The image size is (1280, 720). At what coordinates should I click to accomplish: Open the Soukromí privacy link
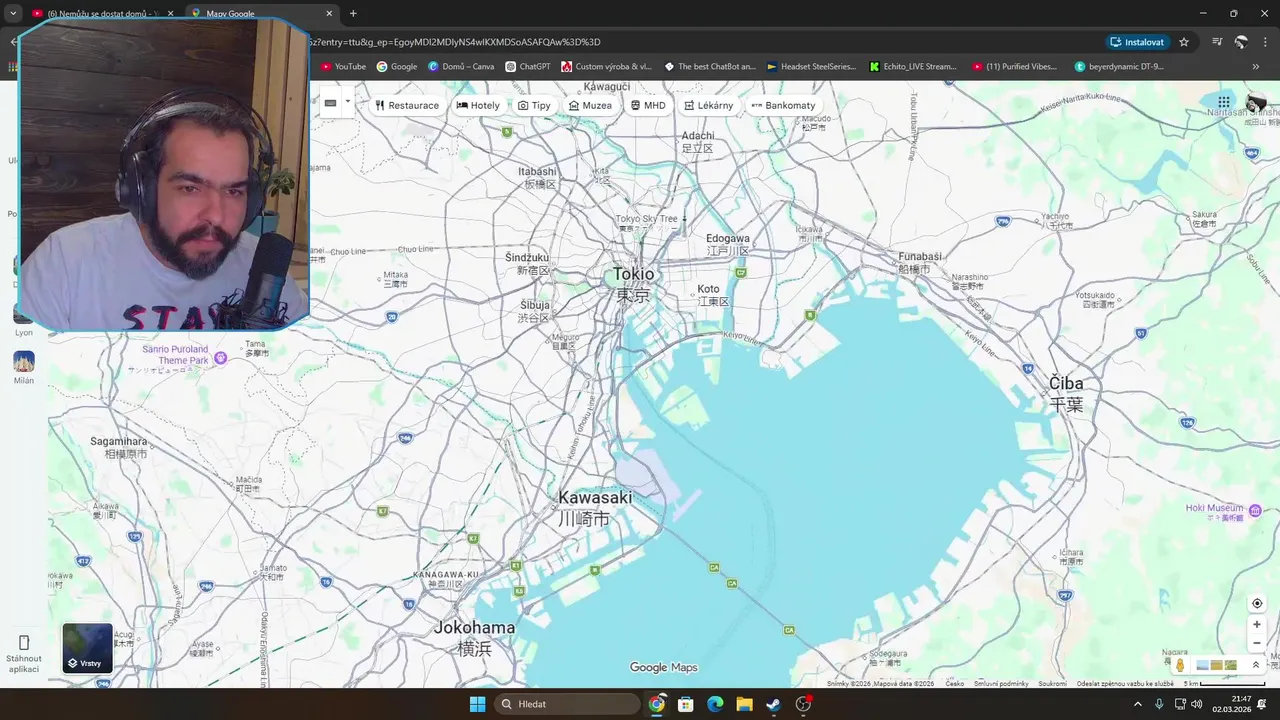[x=1052, y=683]
